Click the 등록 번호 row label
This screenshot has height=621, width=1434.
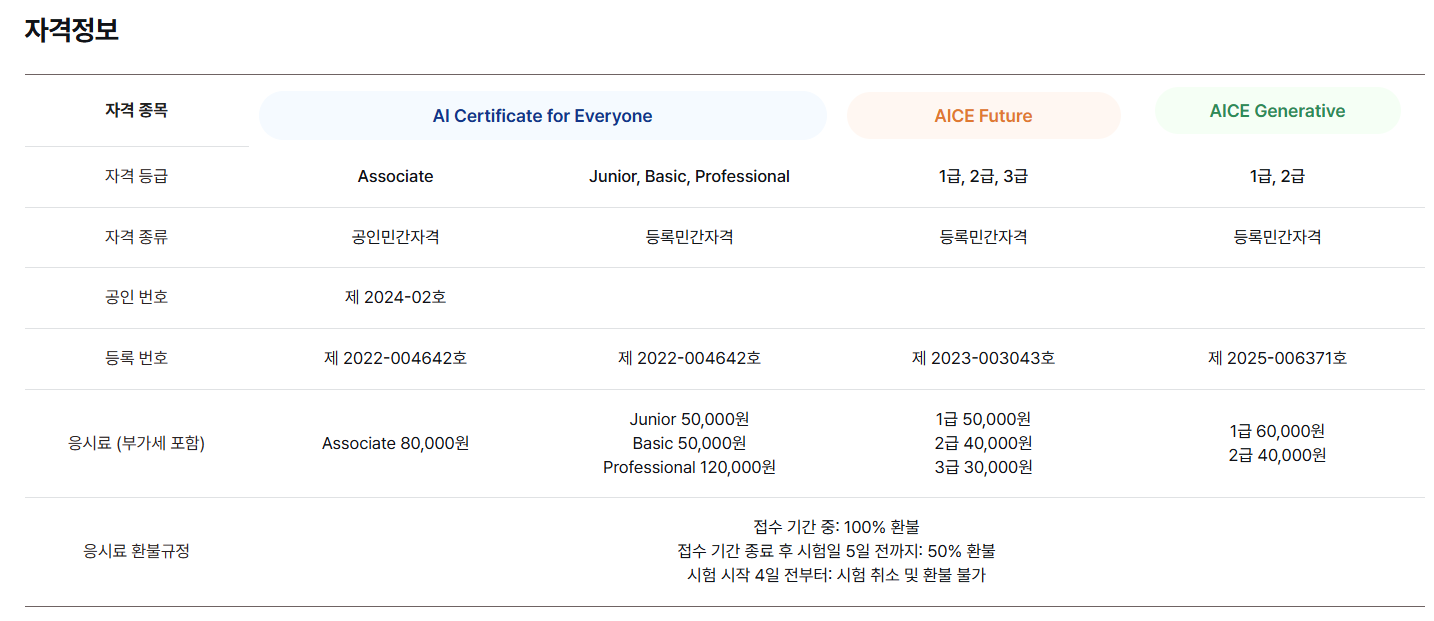coord(136,358)
